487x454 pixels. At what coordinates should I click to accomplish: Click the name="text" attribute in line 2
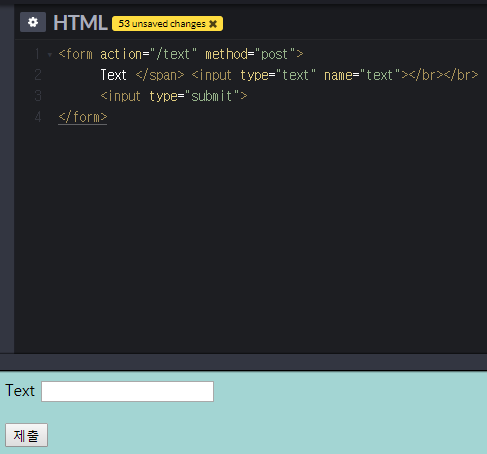click(362, 75)
